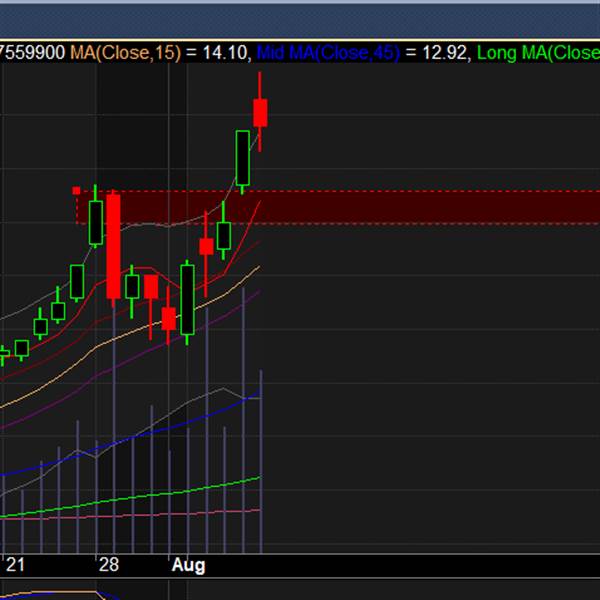Screen dimensions: 600x600
Task: Click the orange MA(Close,15) indicator label
Action: [125, 52]
